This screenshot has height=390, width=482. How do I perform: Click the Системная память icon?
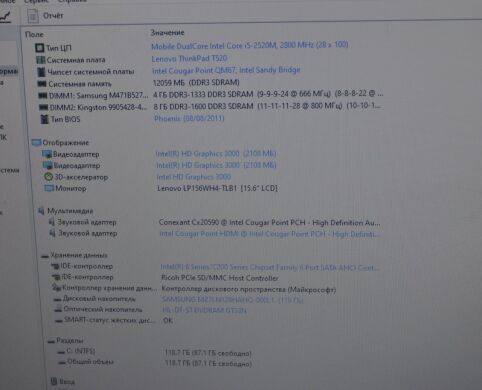42,83
